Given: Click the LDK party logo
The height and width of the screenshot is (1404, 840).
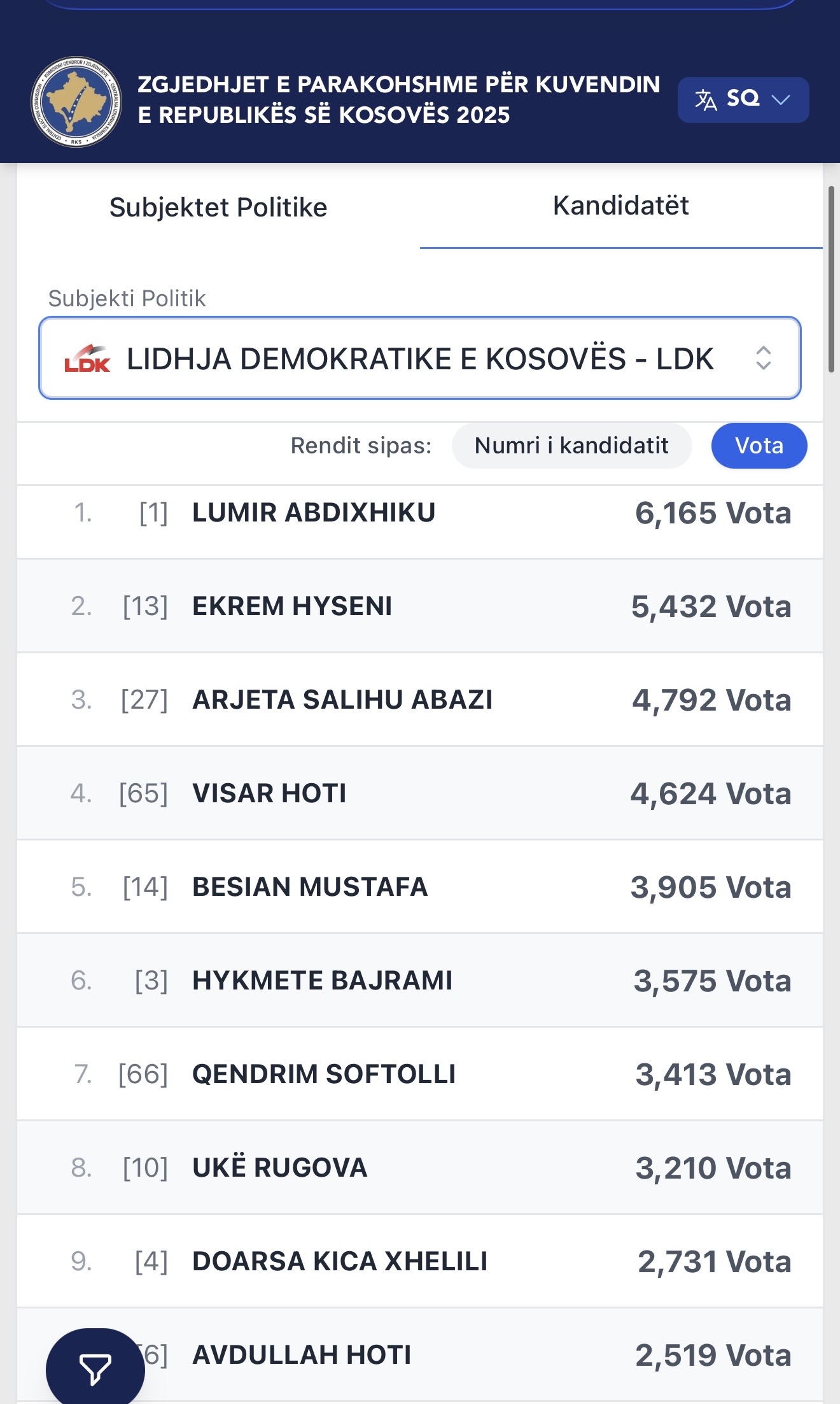Looking at the screenshot, I should click(87, 358).
